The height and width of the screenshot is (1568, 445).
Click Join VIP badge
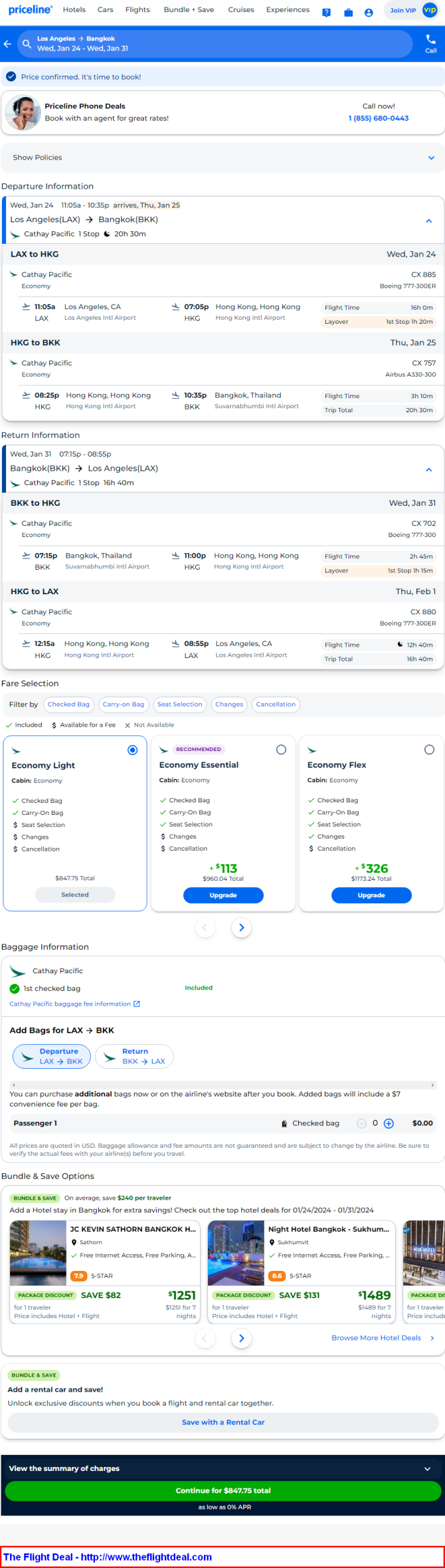[412, 11]
